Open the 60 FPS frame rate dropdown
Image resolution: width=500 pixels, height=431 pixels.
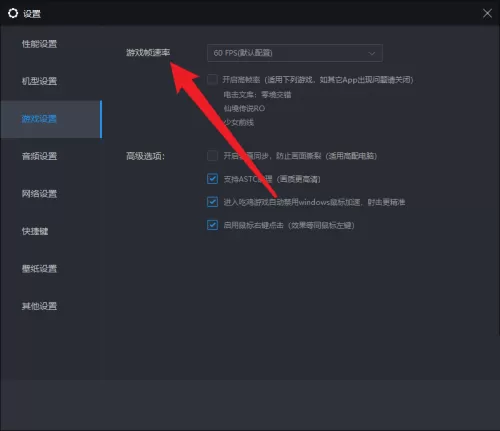[295, 53]
